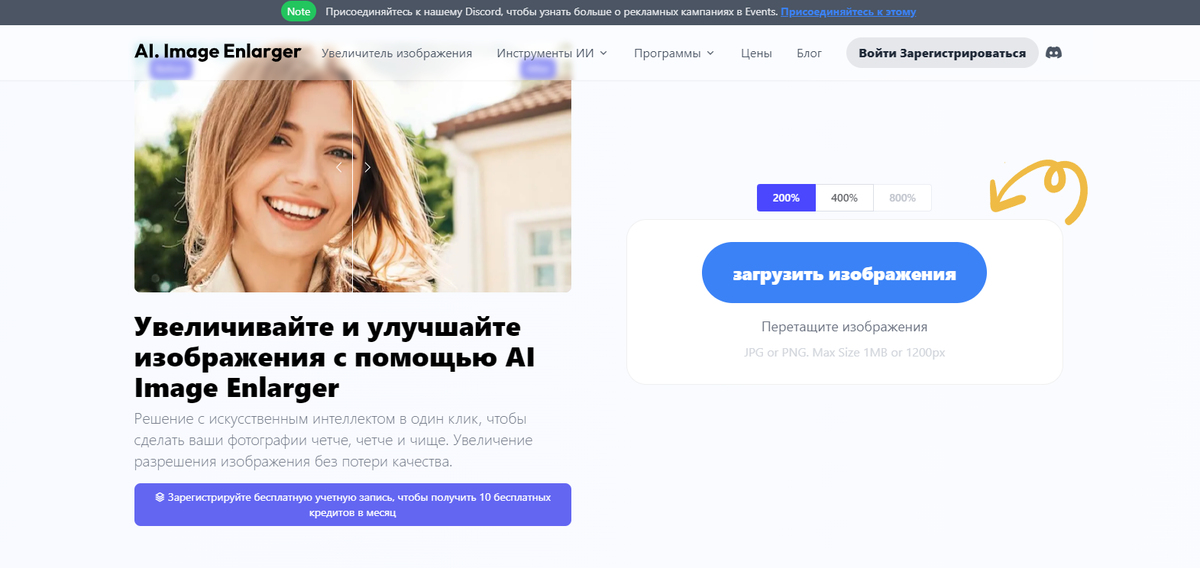Open the Блог page
This screenshot has height=568, width=1200.
point(809,53)
